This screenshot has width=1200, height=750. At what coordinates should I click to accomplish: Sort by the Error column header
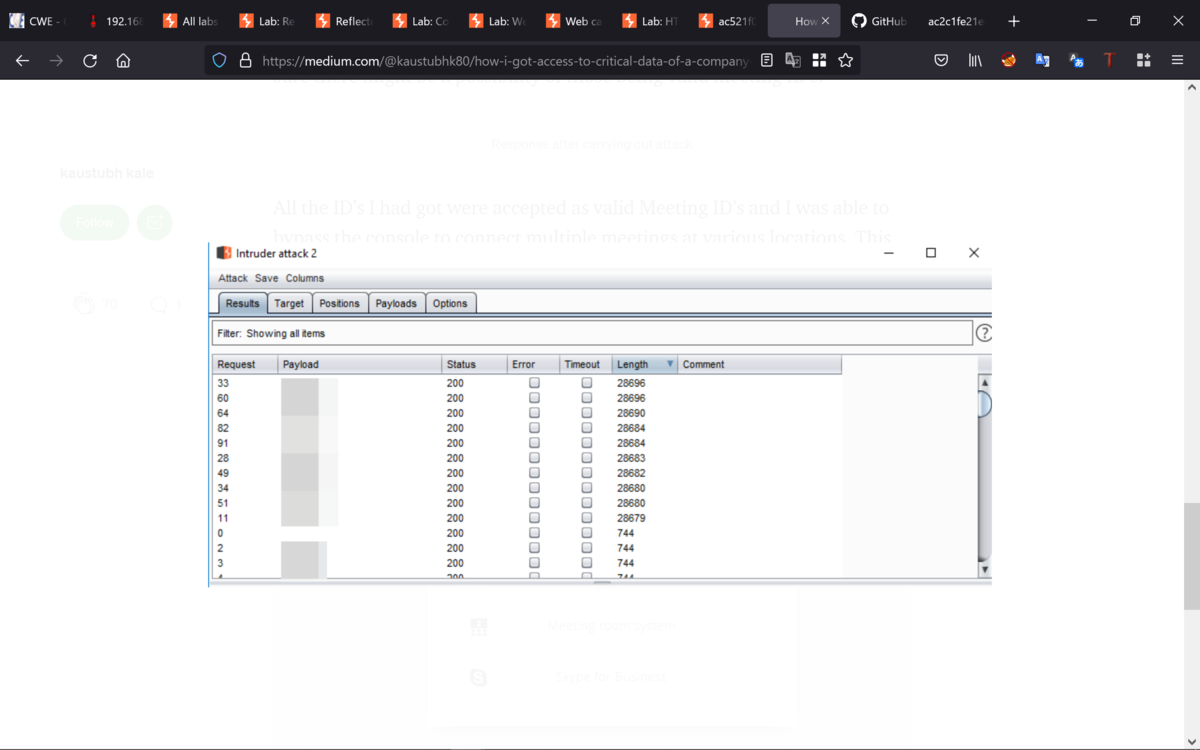pos(533,365)
